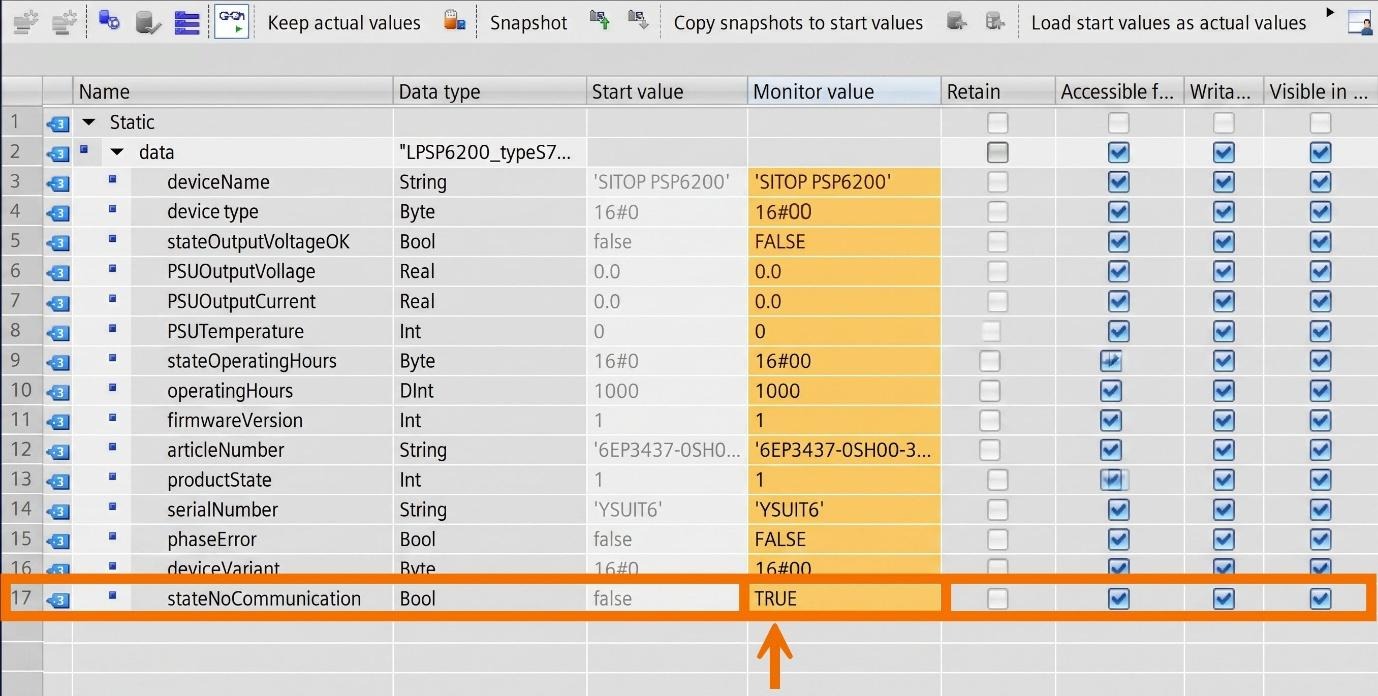
Task: Click the Retain column header
Action: (998, 91)
